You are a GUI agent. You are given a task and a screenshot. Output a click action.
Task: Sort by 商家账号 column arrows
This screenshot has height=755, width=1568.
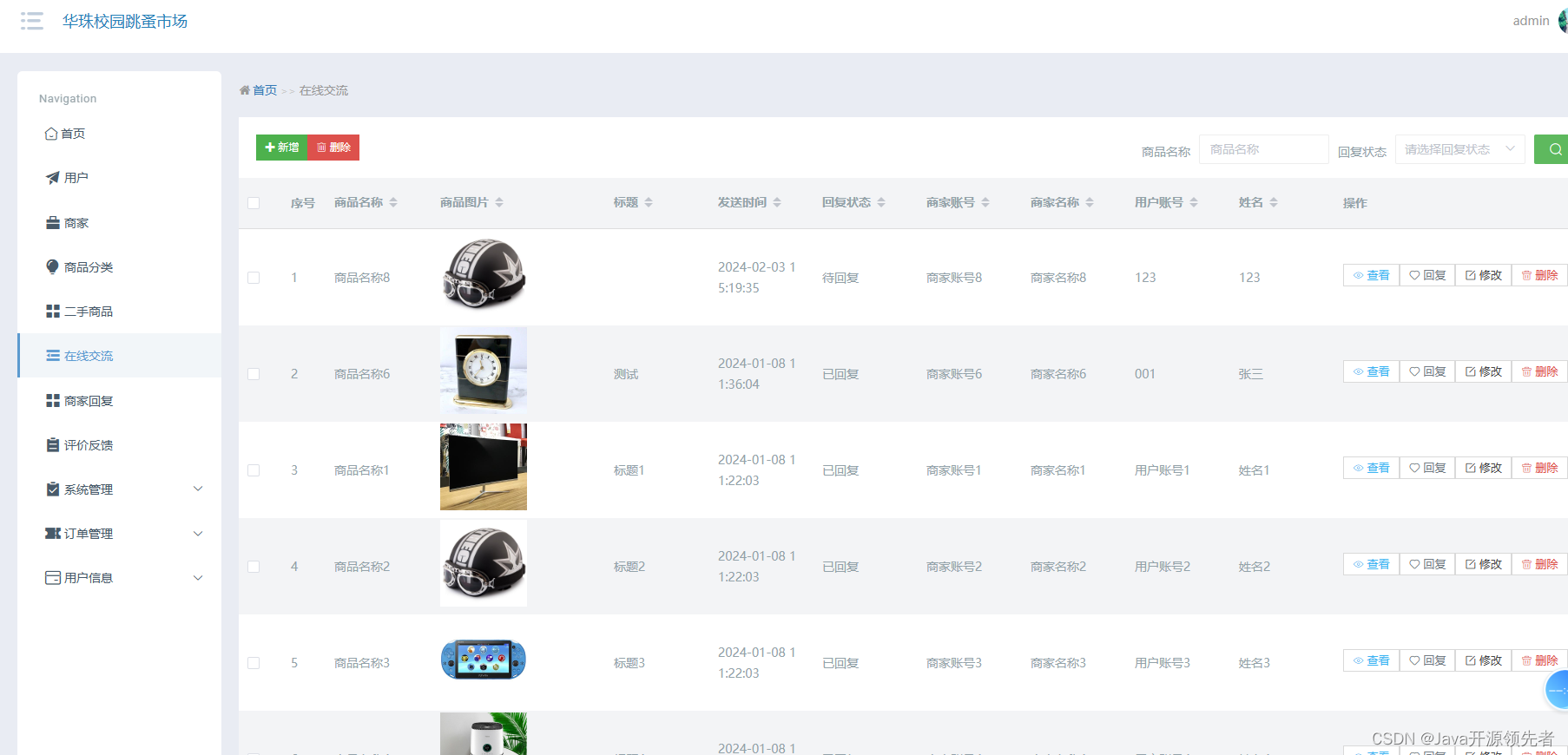pyautogui.click(x=985, y=202)
